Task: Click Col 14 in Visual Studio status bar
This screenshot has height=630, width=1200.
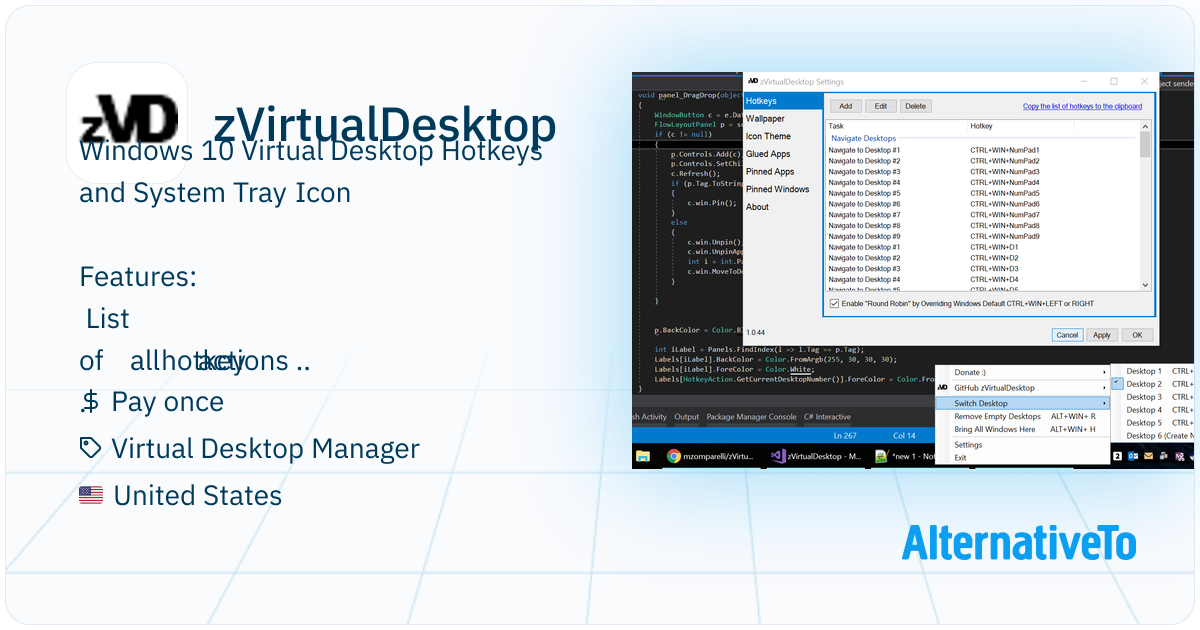Action: (x=904, y=435)
